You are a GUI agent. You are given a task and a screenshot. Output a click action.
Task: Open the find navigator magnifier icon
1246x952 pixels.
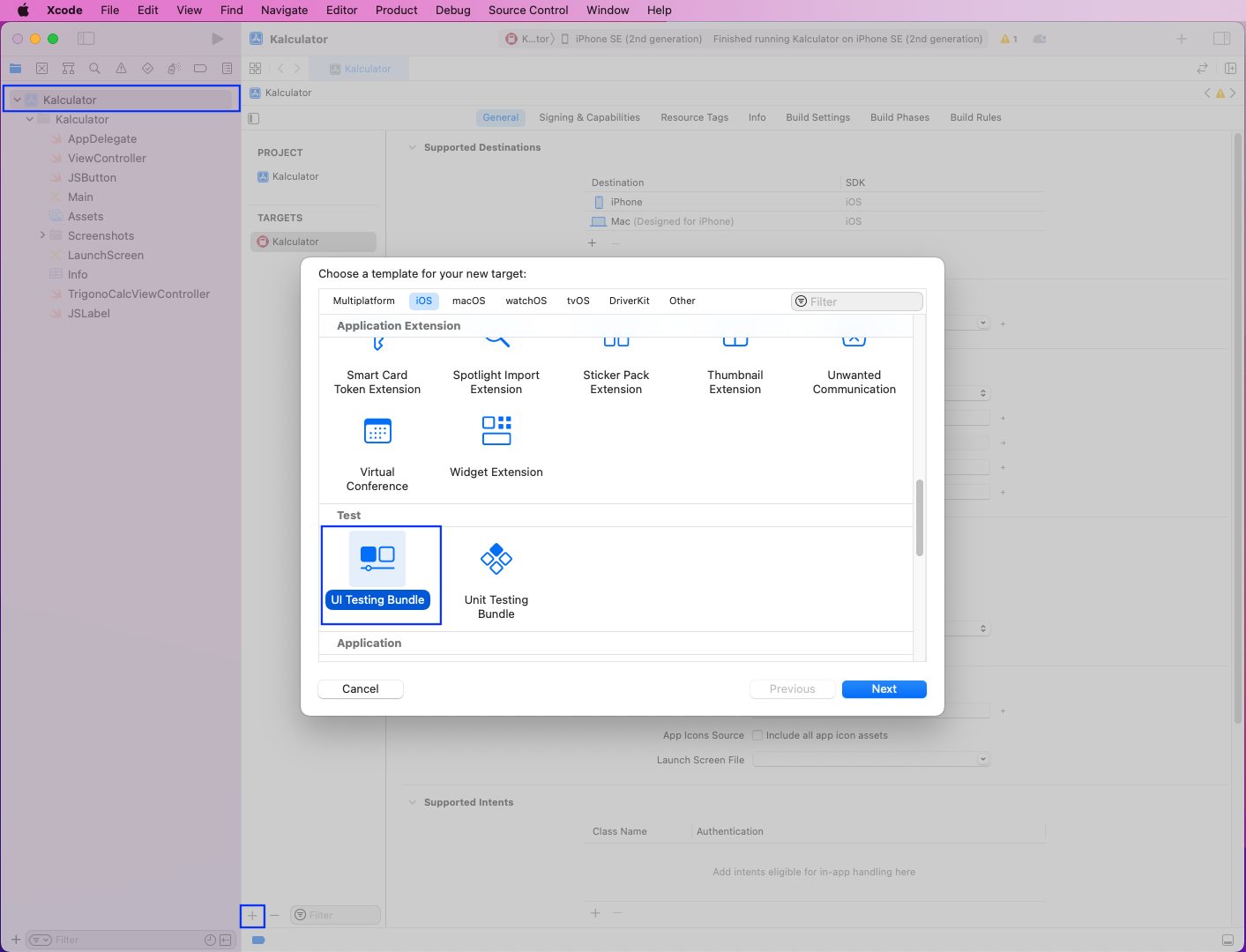(94, 69)
